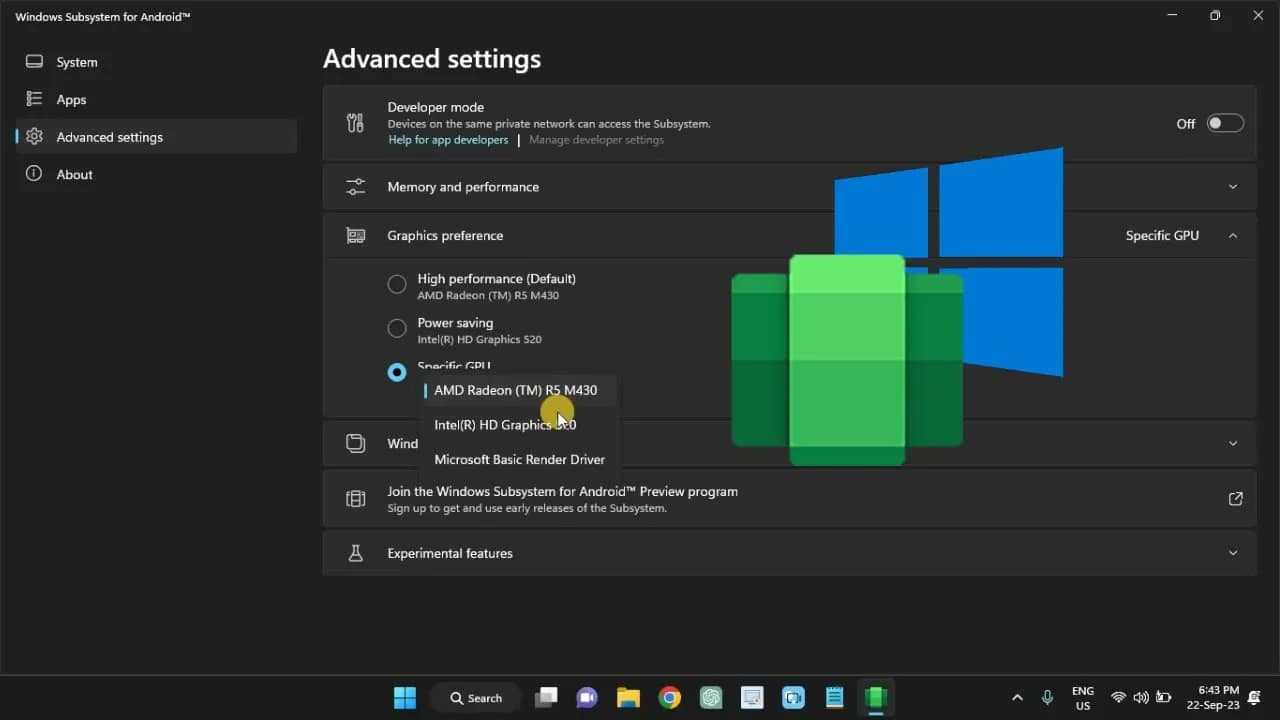
Task: Open the Preview program external link button
Action: point(1235,498)
